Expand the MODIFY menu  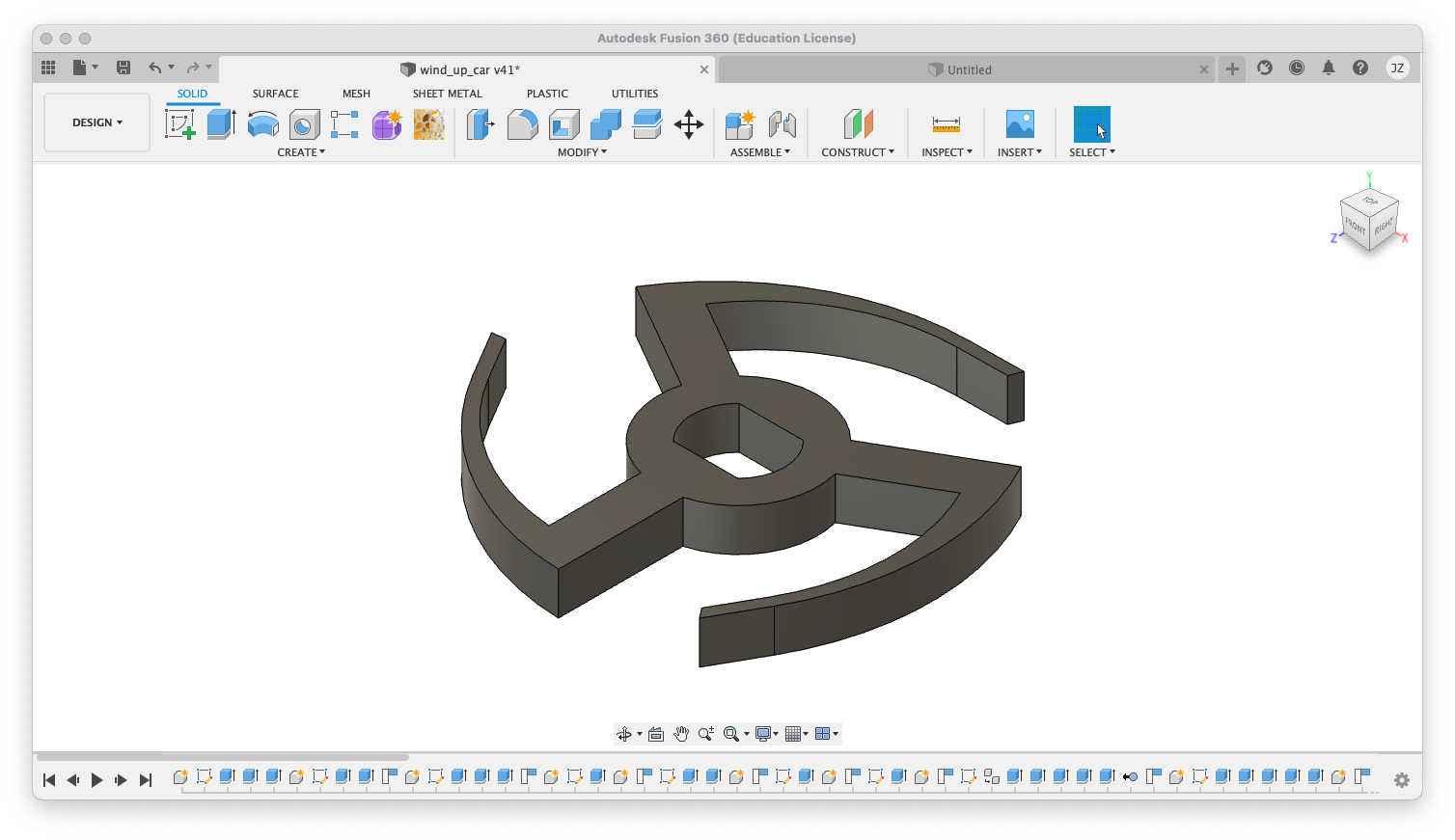coord(583,152)
